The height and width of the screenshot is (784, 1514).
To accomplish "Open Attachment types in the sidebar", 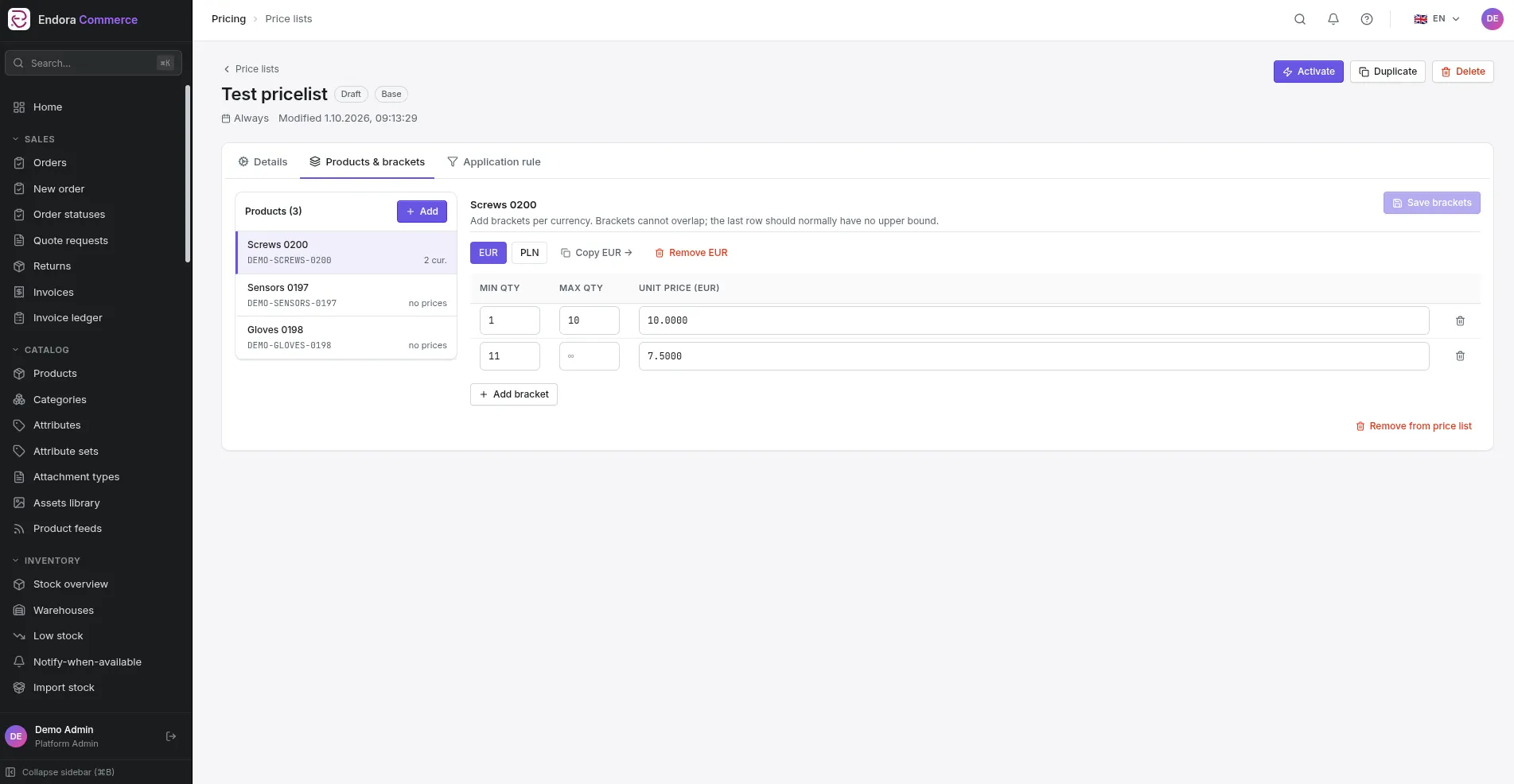I will pyautogui.click(x=76, y=477).
